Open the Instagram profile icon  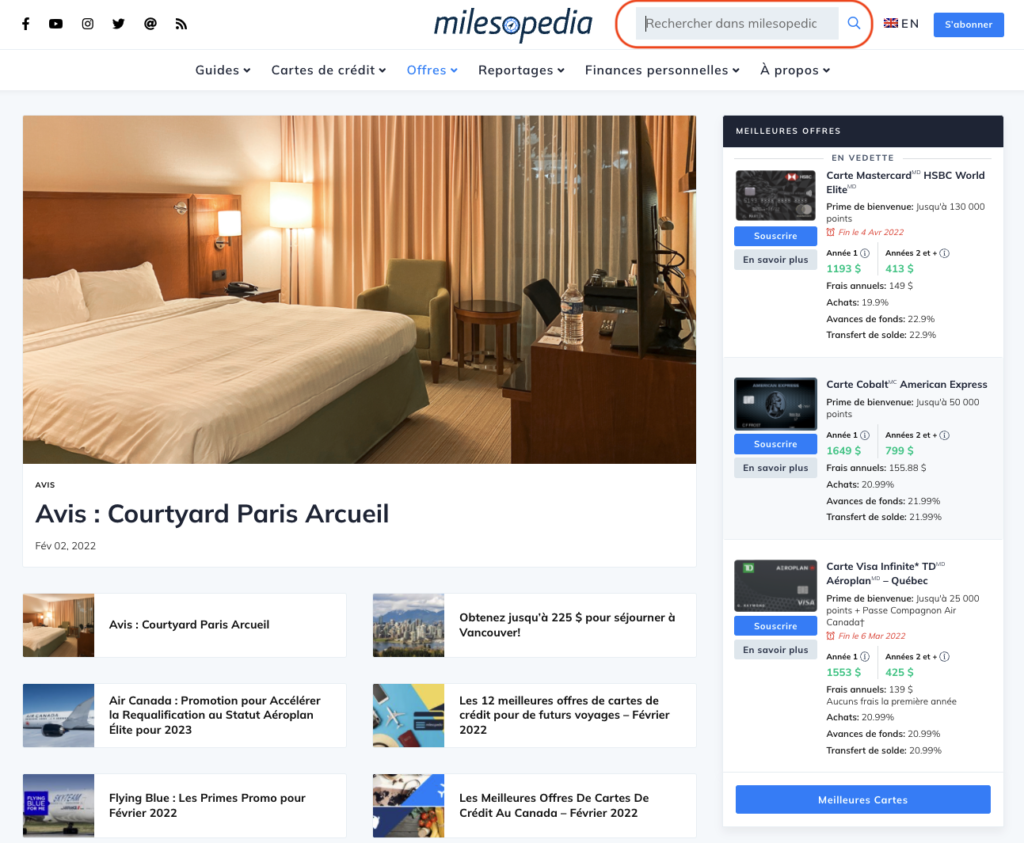[87, 23]
